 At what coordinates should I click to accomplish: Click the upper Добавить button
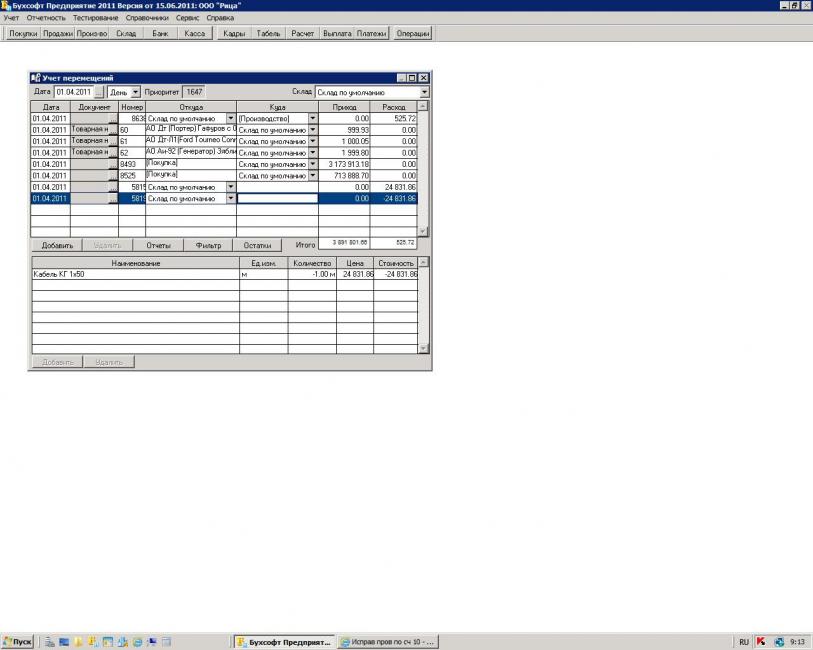[57, 244]
